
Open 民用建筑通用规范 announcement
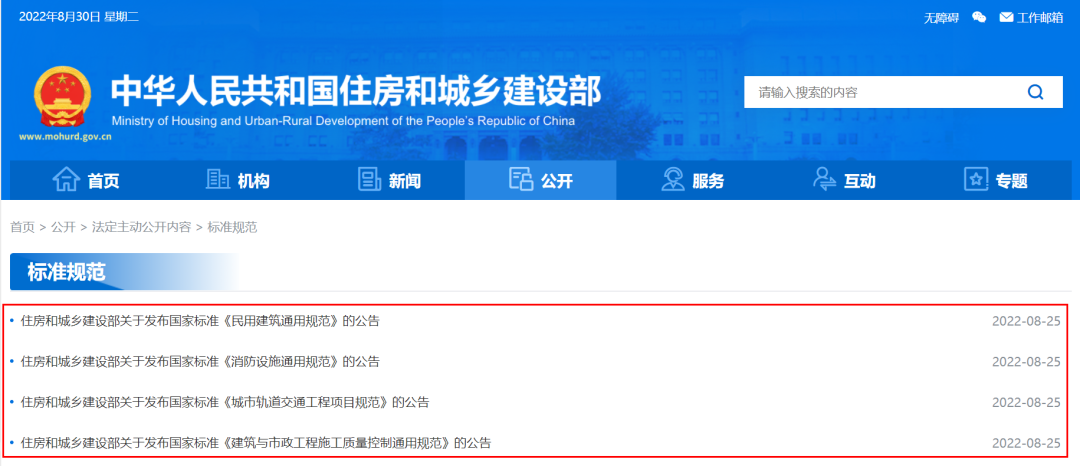[x=200, y=321]
